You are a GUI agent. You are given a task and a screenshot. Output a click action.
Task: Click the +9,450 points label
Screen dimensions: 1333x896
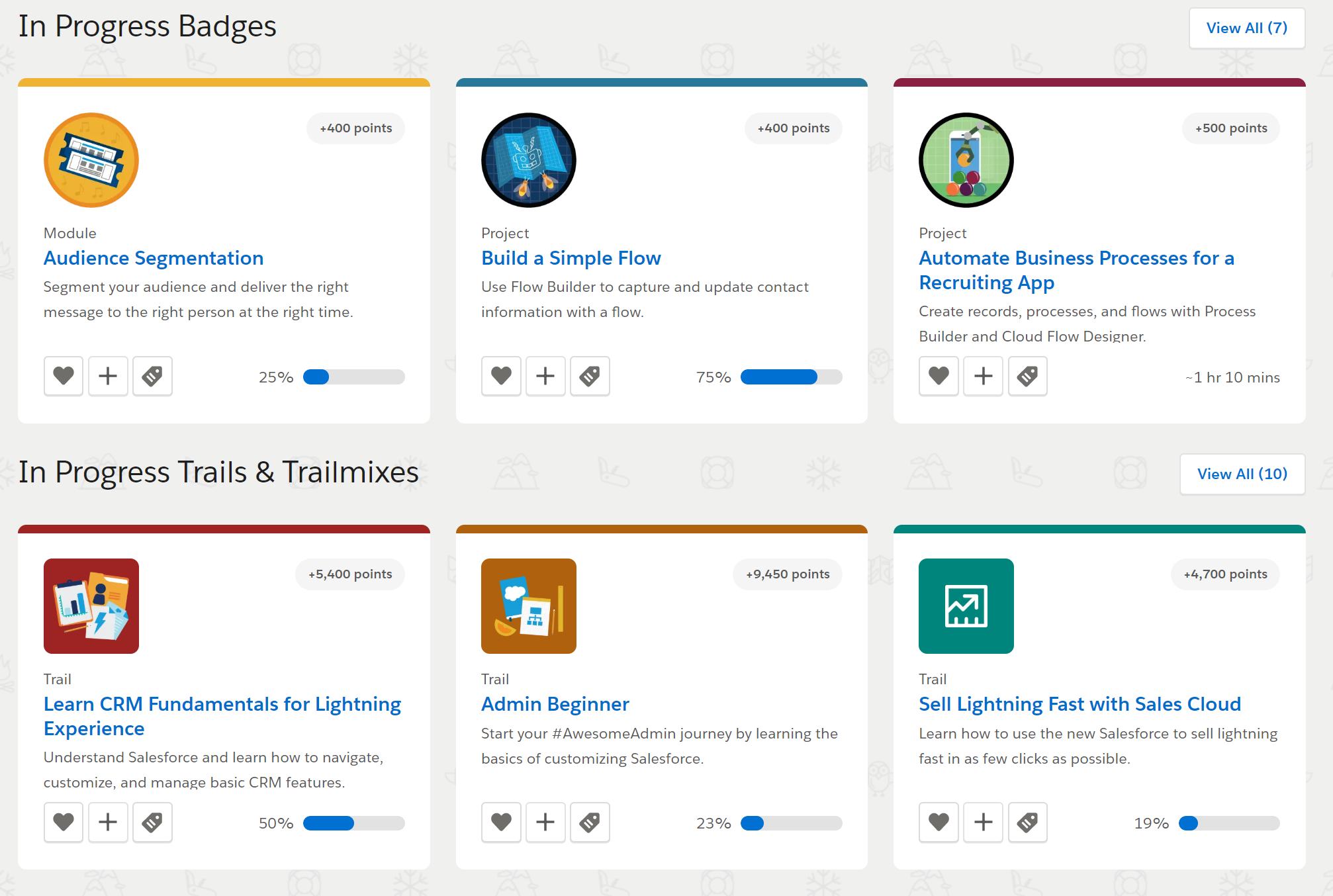click(788, 574)
